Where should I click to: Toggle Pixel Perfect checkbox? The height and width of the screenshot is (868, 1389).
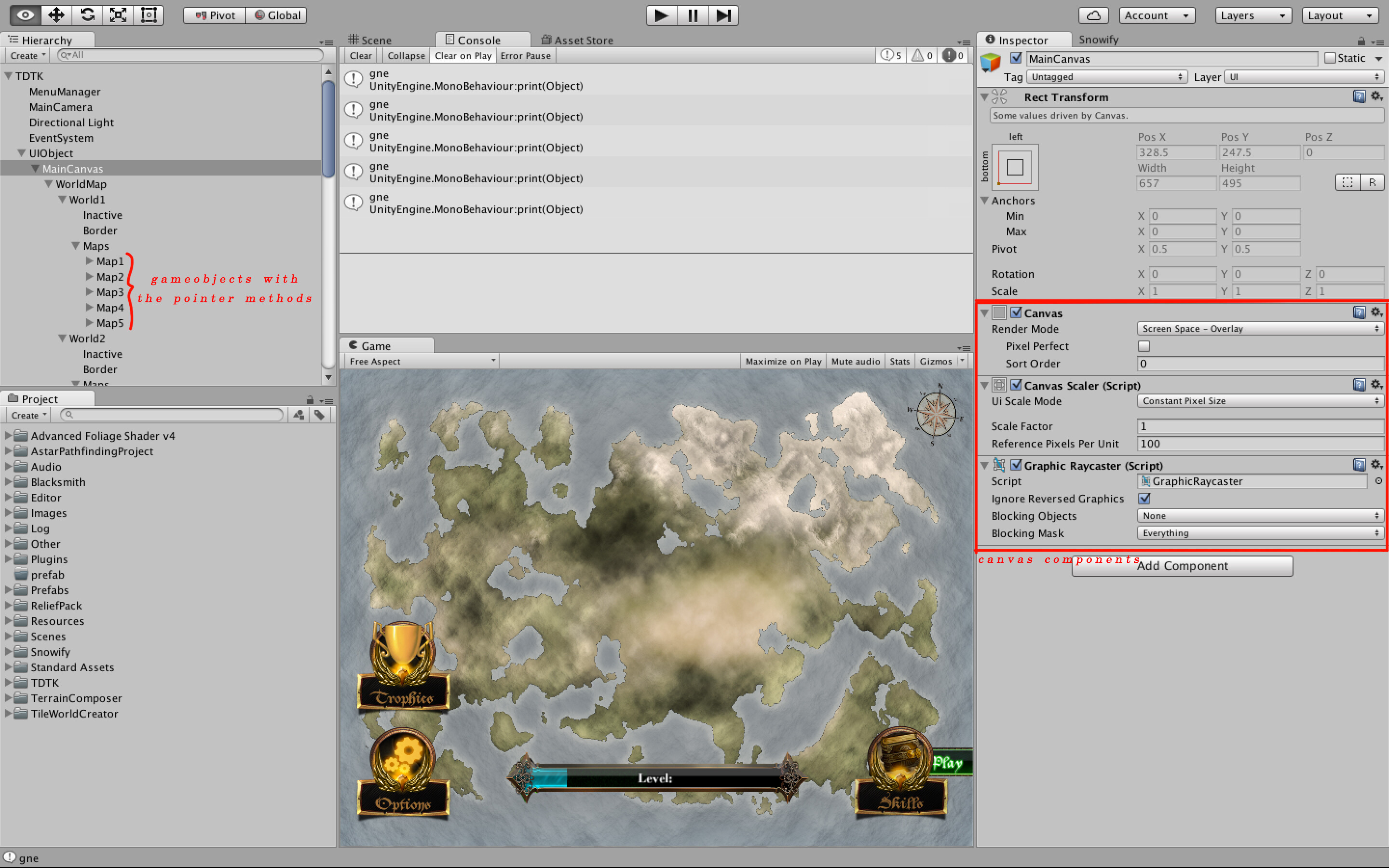tap(1144, 346)
